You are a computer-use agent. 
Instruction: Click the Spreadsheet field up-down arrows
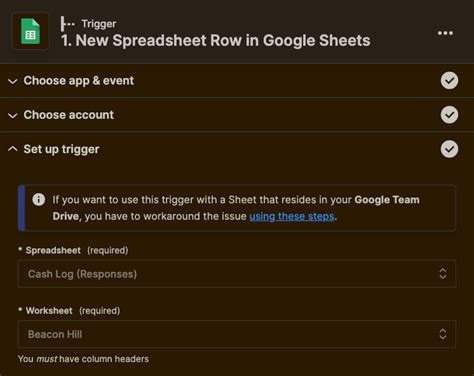point(443,274)
